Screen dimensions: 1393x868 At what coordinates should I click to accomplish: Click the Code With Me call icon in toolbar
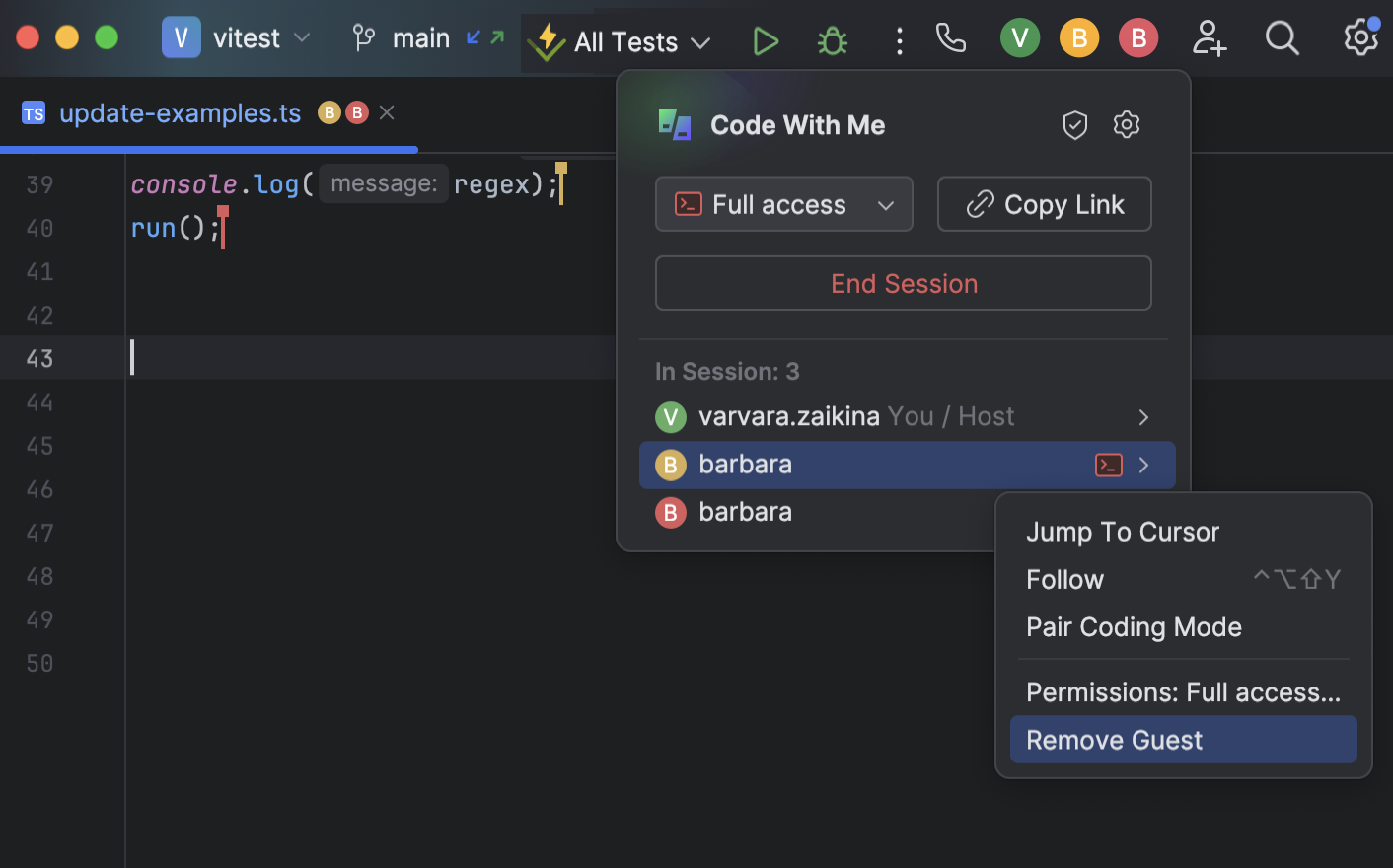tap(950, 39)
